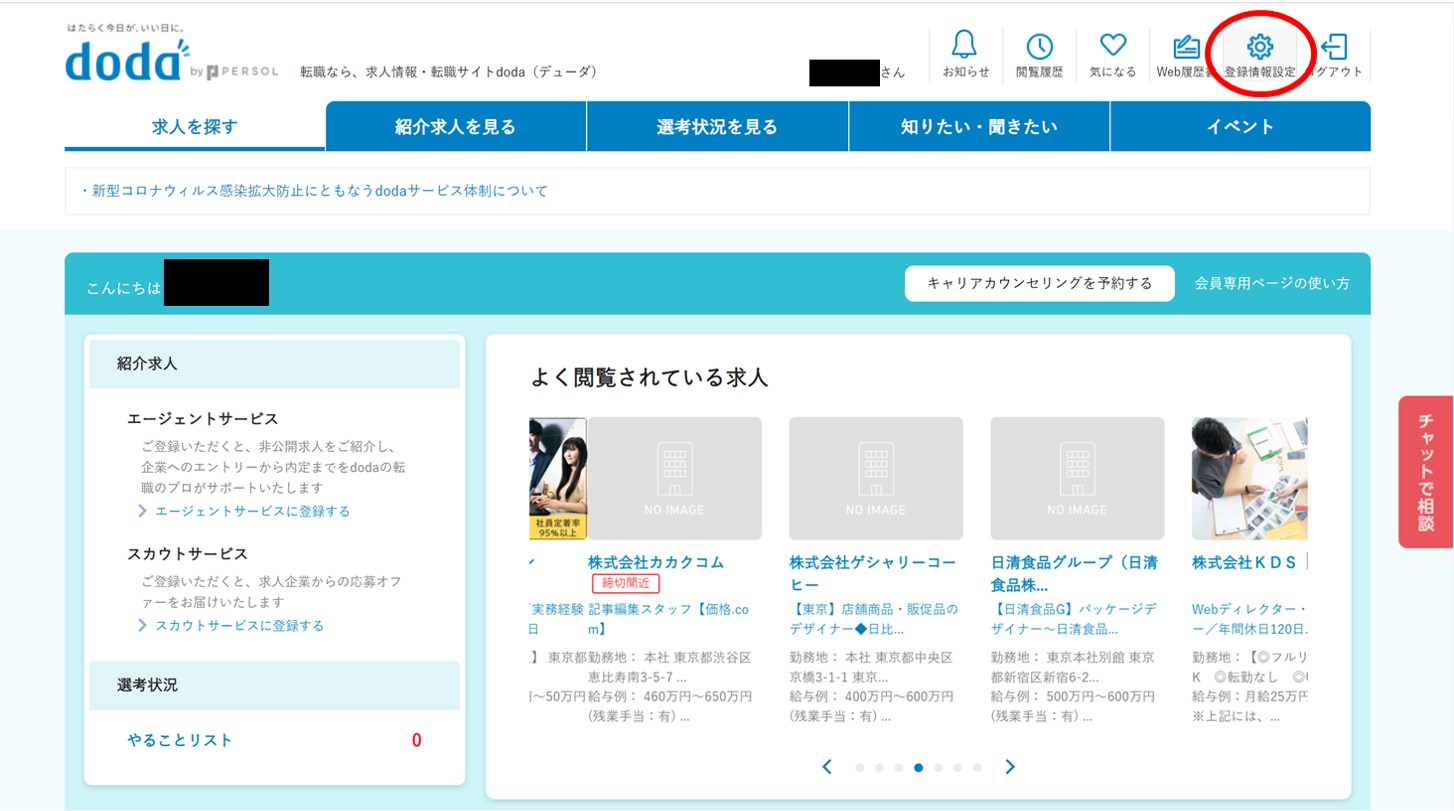Viewport: 1454px width, 811px height.
Task: Open the 株式会社KDS job listing
Action: click(x=1244, y=562)
